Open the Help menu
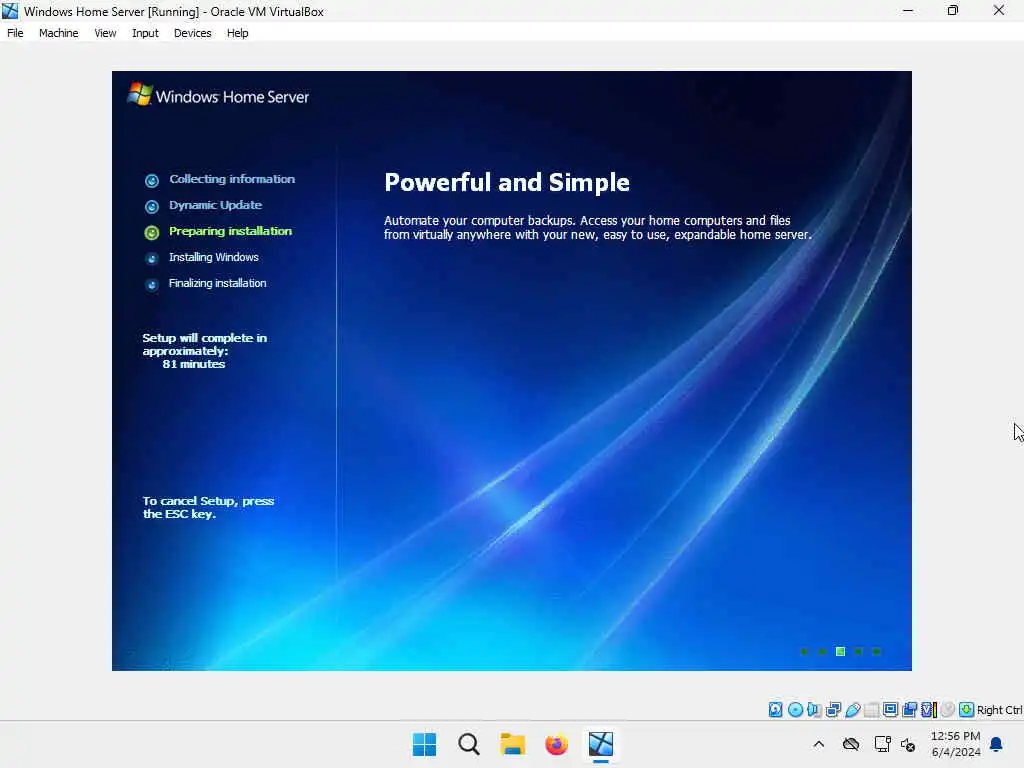The image size is (1024, 768). (238, 33)
